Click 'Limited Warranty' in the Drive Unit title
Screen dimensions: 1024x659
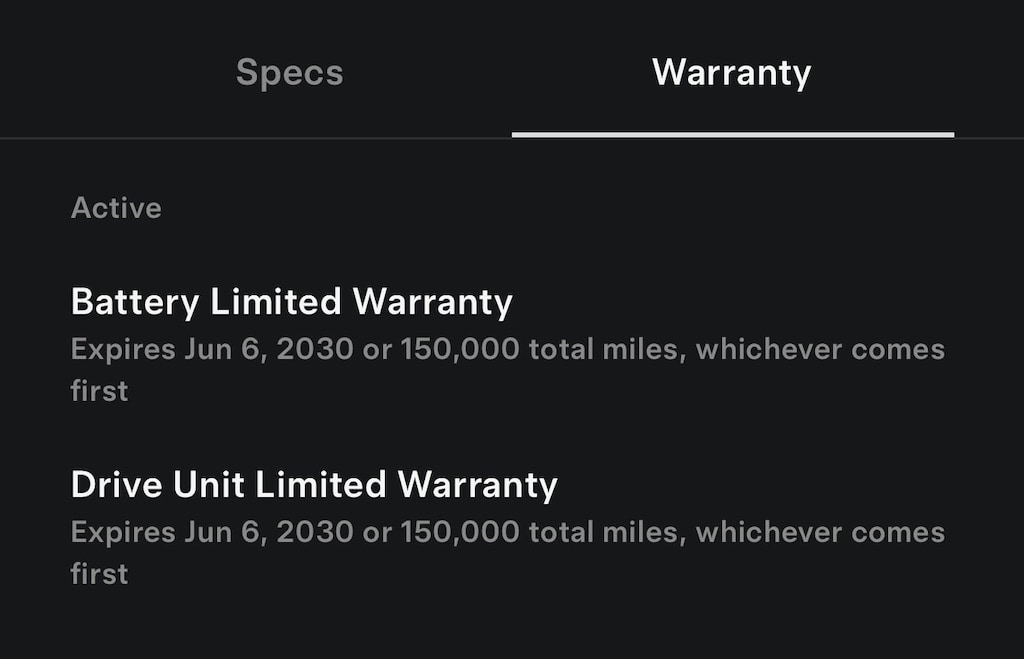tap(406, 485)
